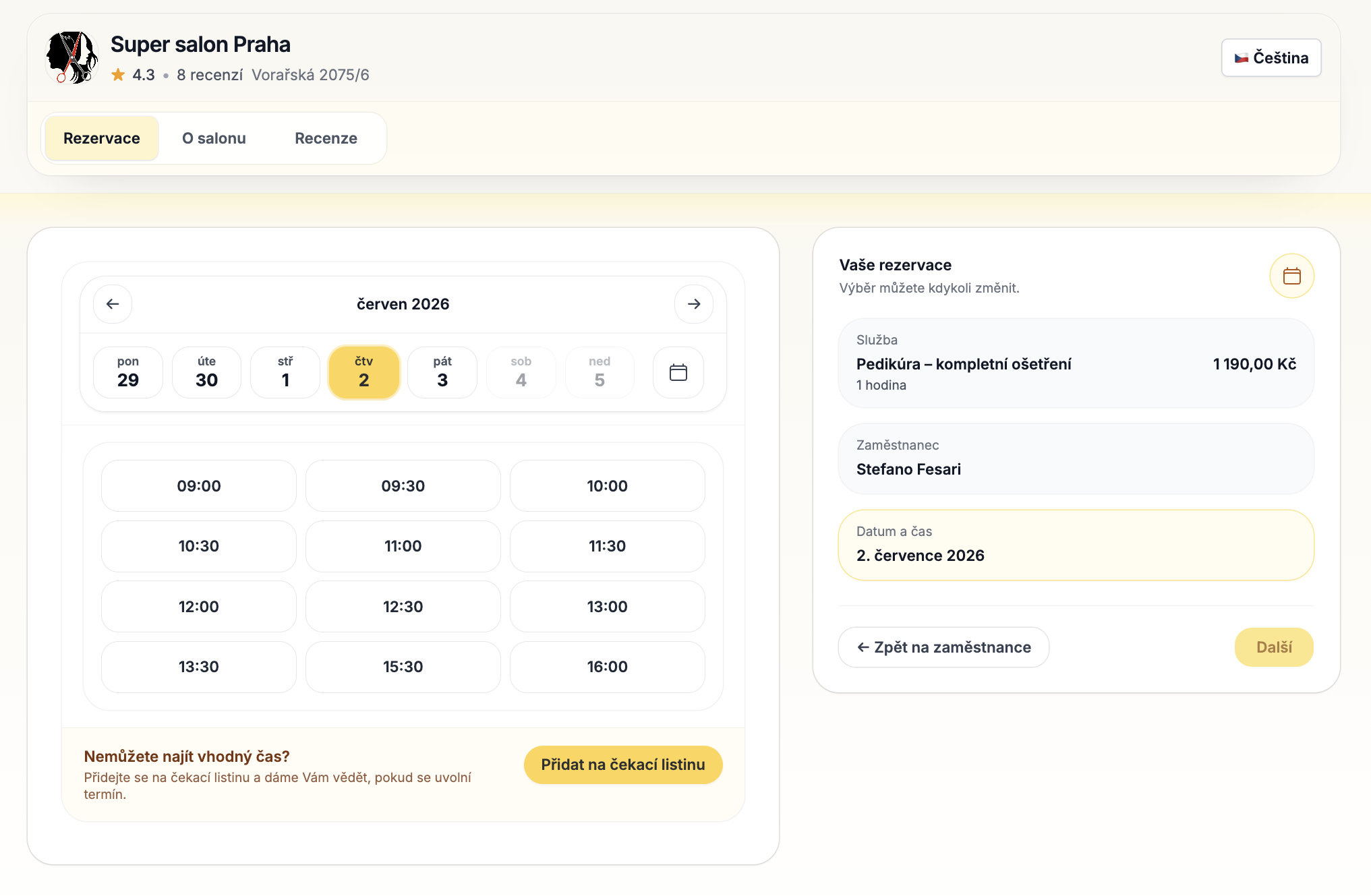Open the Recenze tab
The width and height of the screenshot is (1371, 896).
point(326,138)
